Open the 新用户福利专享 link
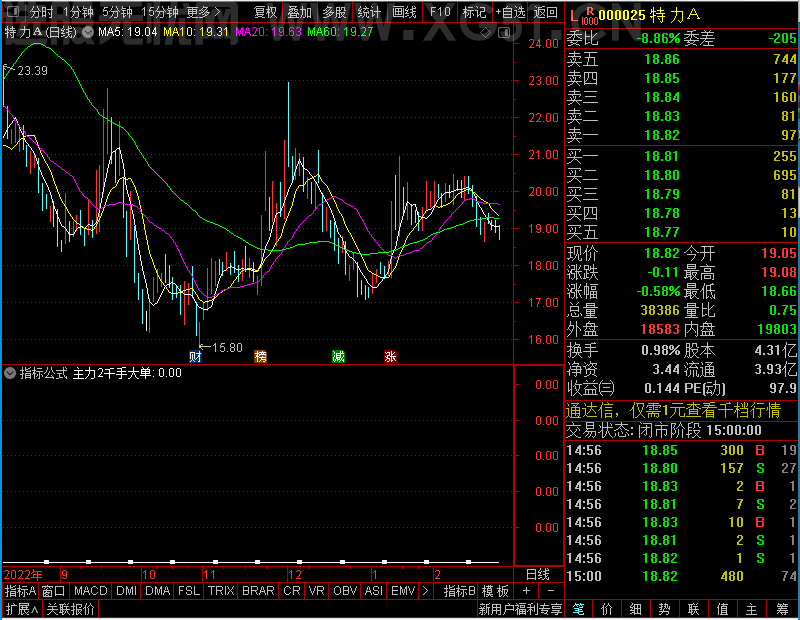The image size is (800, 620). 520,609
